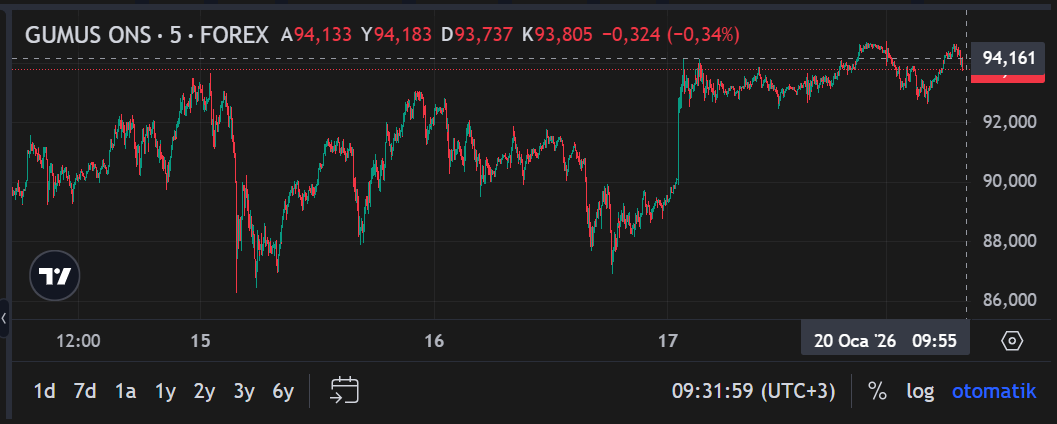The width and height of the screenshot is (1057, 424).
Task: Switch to the 1a range
Action: click(x=125, y=391)
